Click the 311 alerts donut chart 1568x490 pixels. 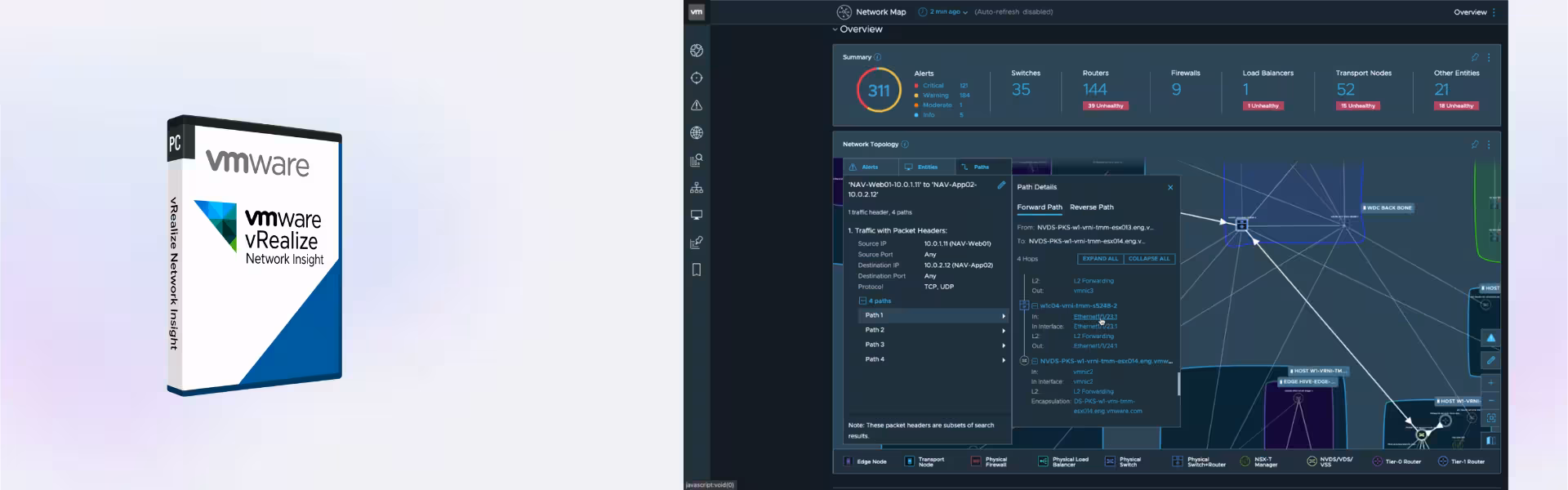point(879,90)
